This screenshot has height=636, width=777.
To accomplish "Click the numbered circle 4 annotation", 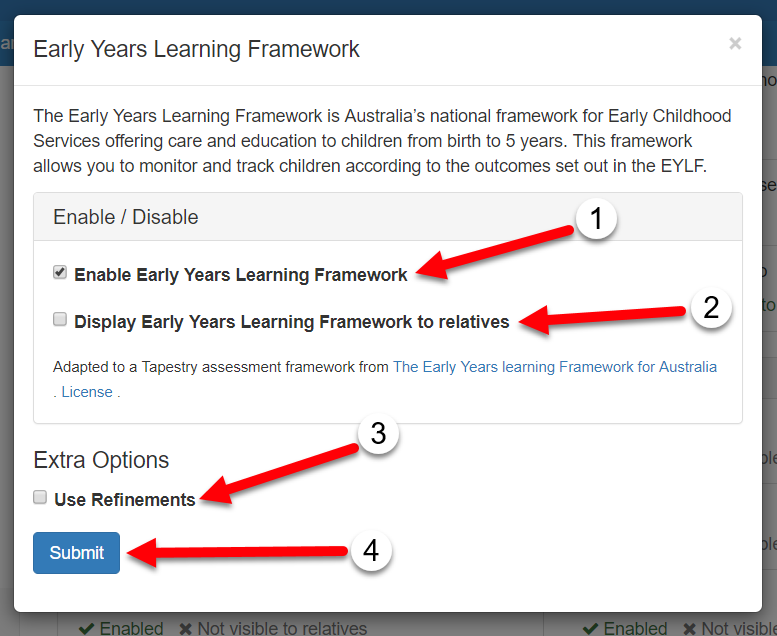I will point(371,551).
